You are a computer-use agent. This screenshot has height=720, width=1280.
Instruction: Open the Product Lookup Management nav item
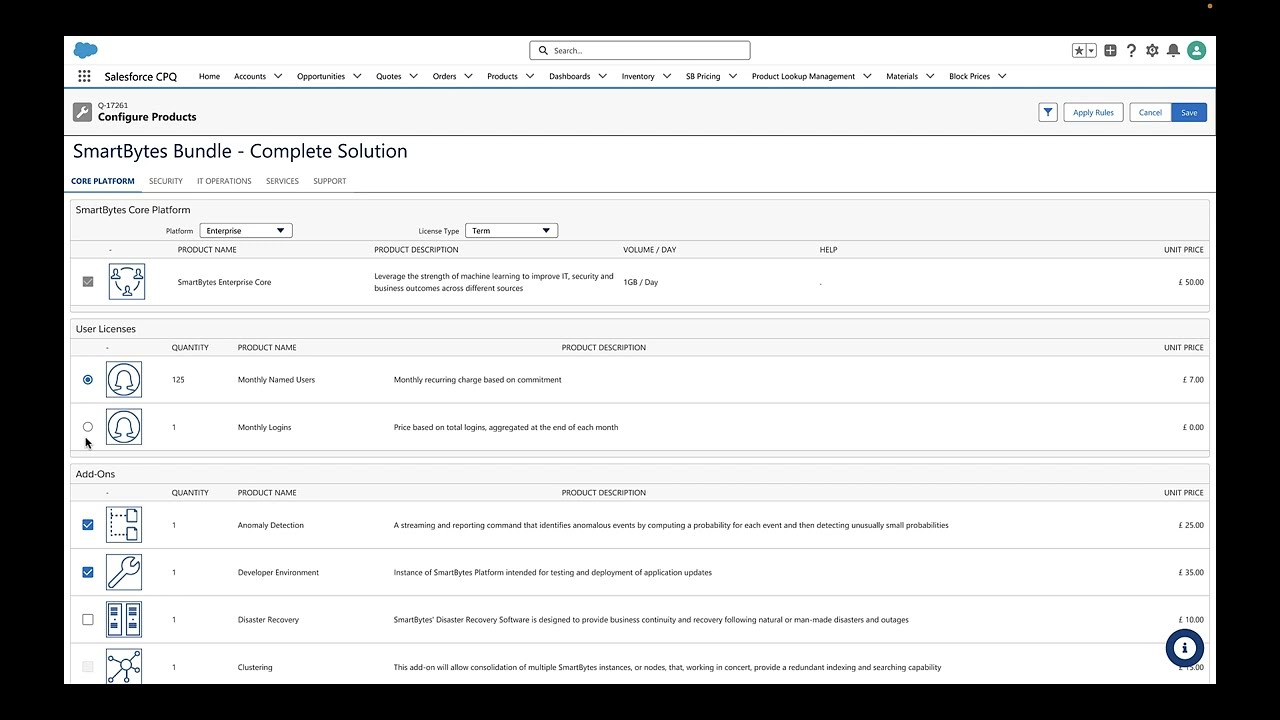coord(803,76)
